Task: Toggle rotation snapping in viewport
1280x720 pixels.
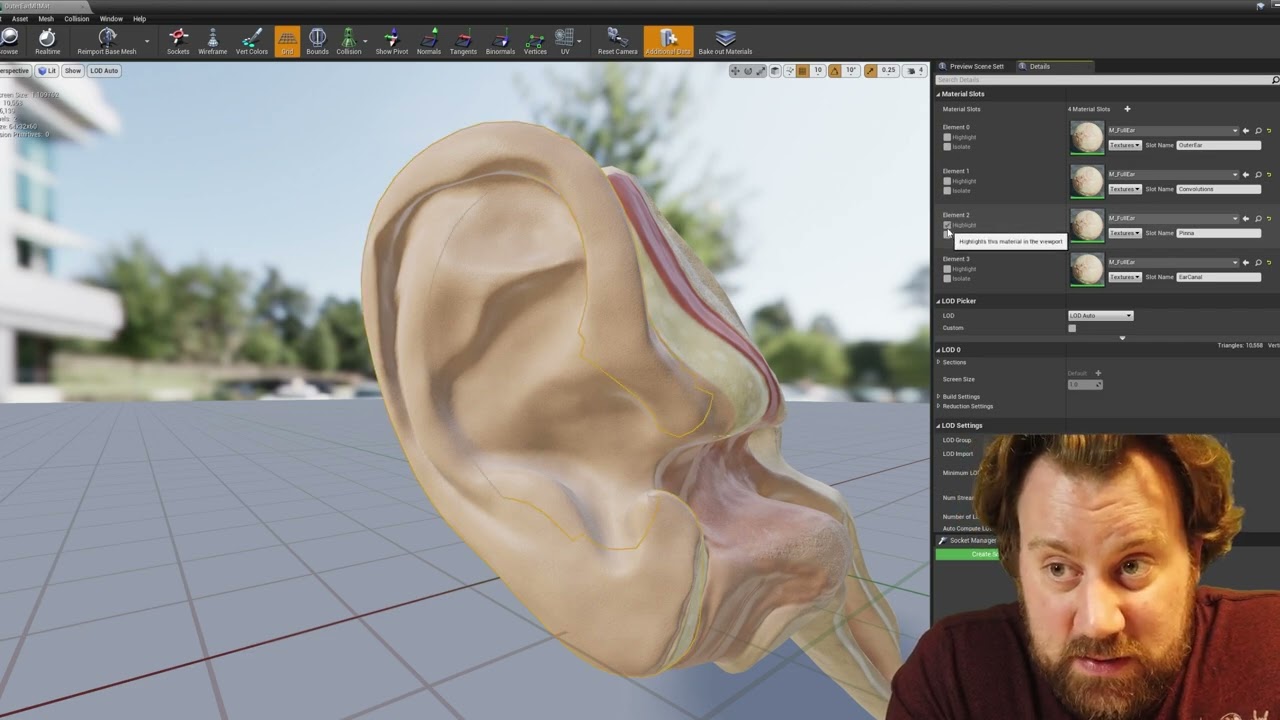Action: click(x=835, y=71)
